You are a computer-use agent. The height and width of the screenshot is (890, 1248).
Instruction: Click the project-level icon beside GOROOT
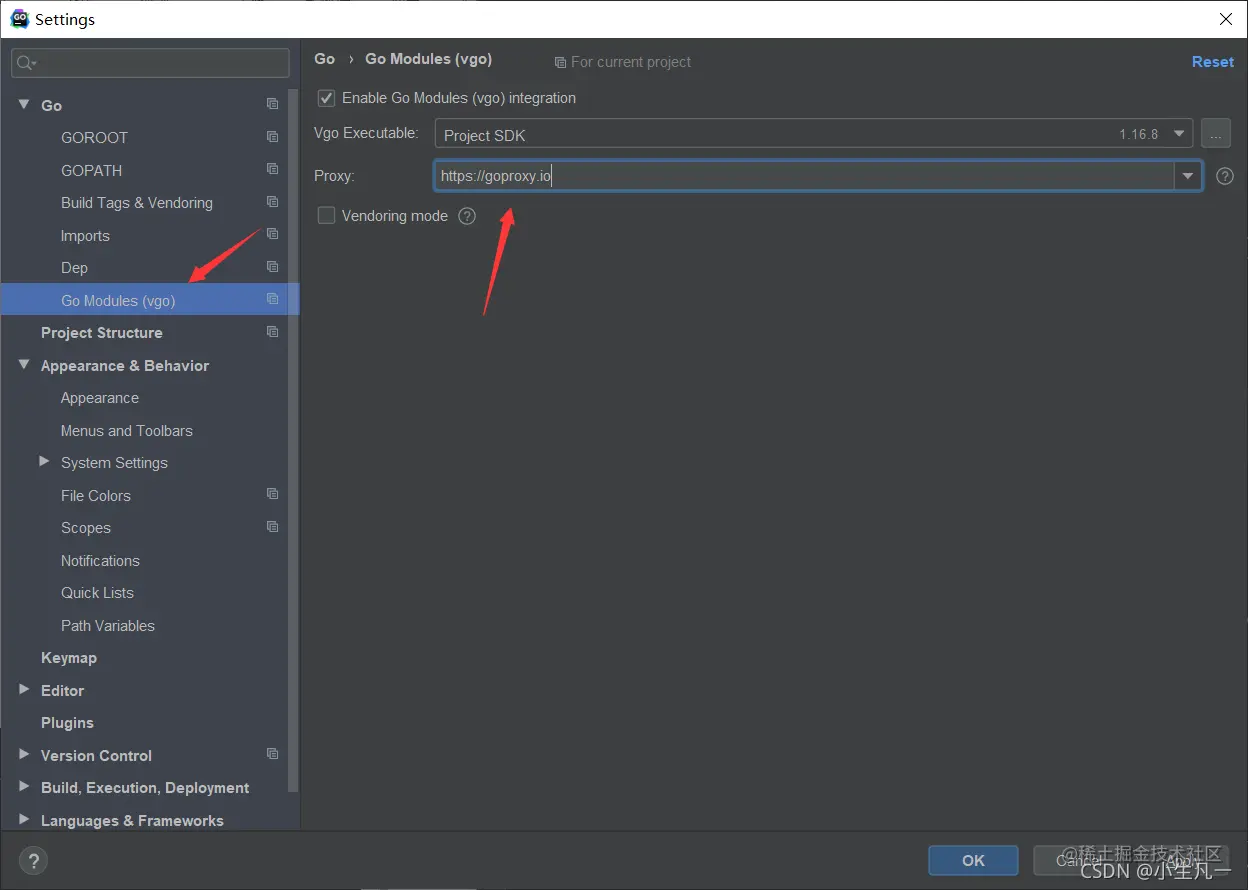[272, 137]
